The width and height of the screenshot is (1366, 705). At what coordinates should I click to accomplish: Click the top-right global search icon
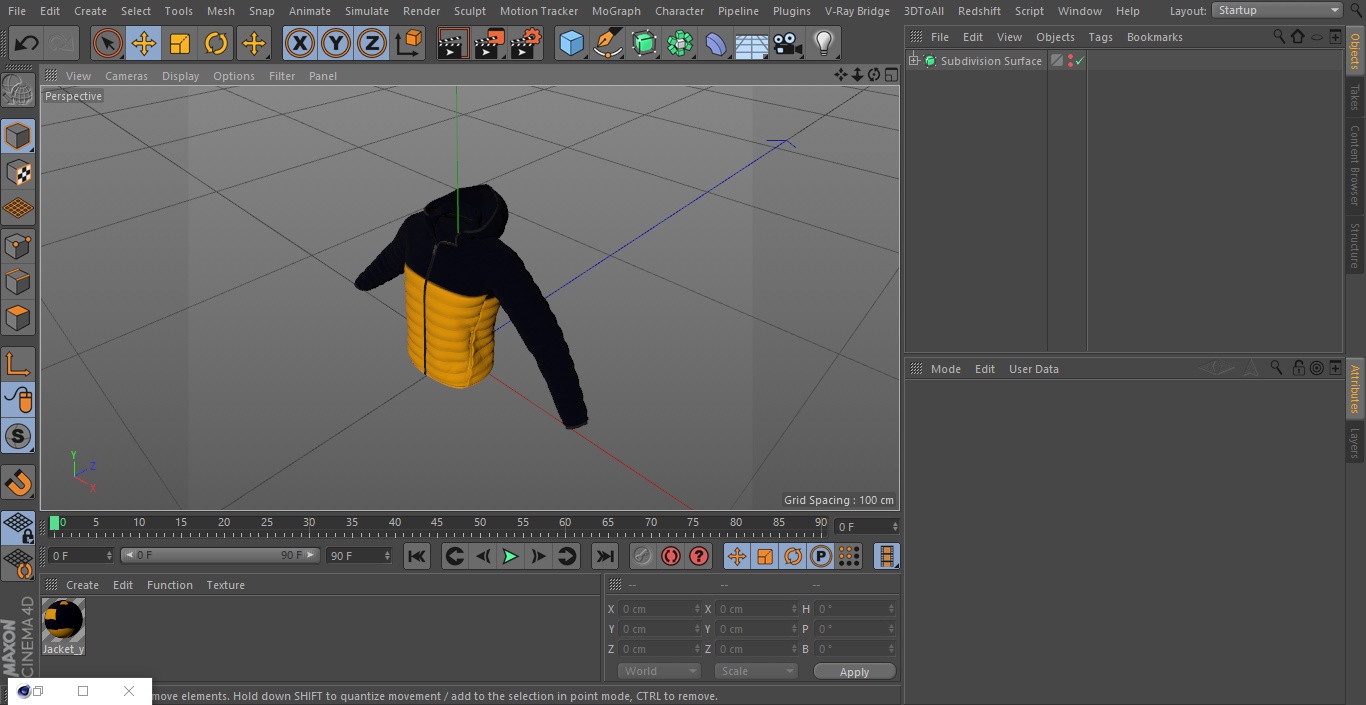point(1356,10)
